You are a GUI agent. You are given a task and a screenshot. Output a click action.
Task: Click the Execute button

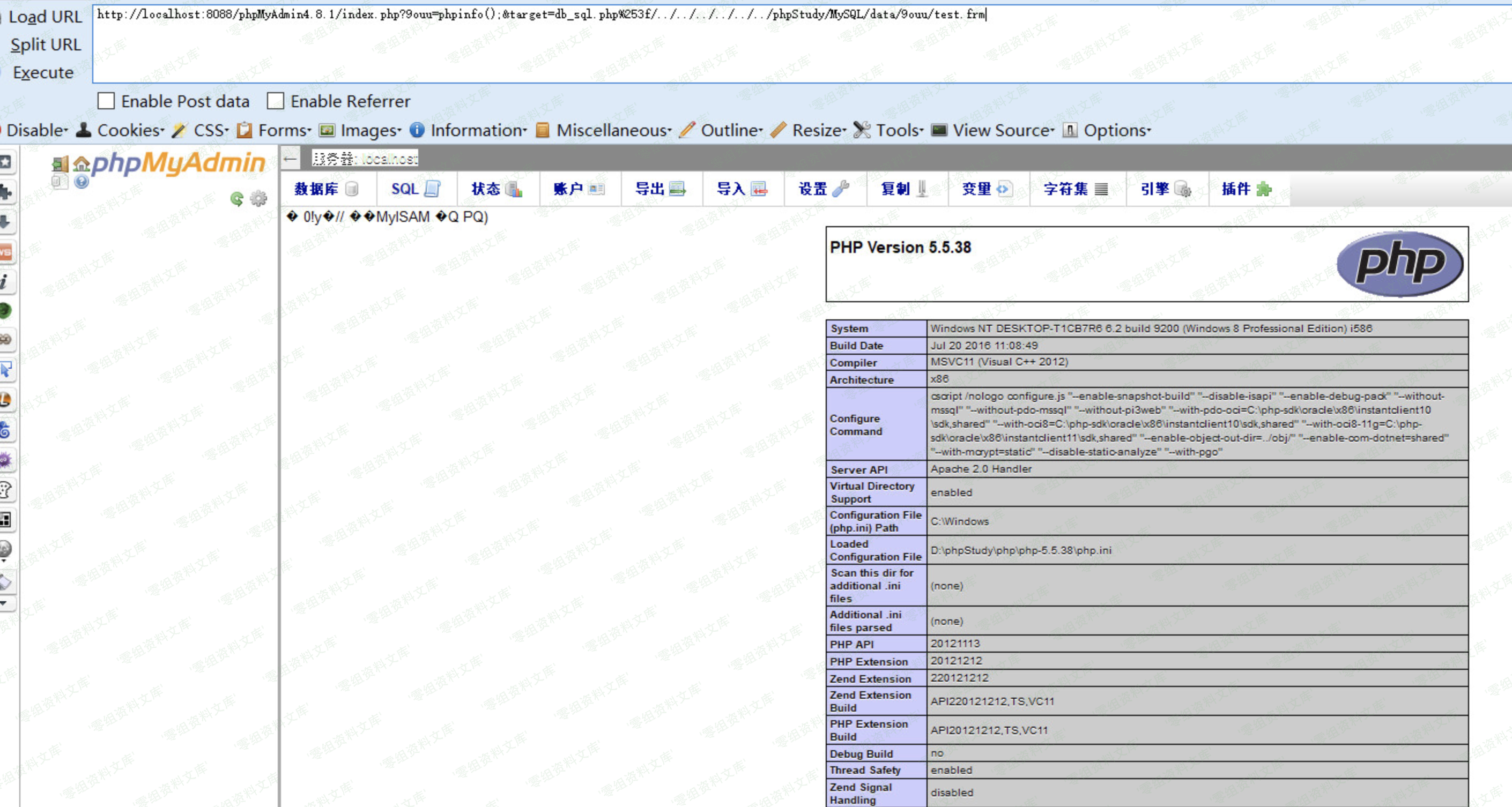coord(43,73)
